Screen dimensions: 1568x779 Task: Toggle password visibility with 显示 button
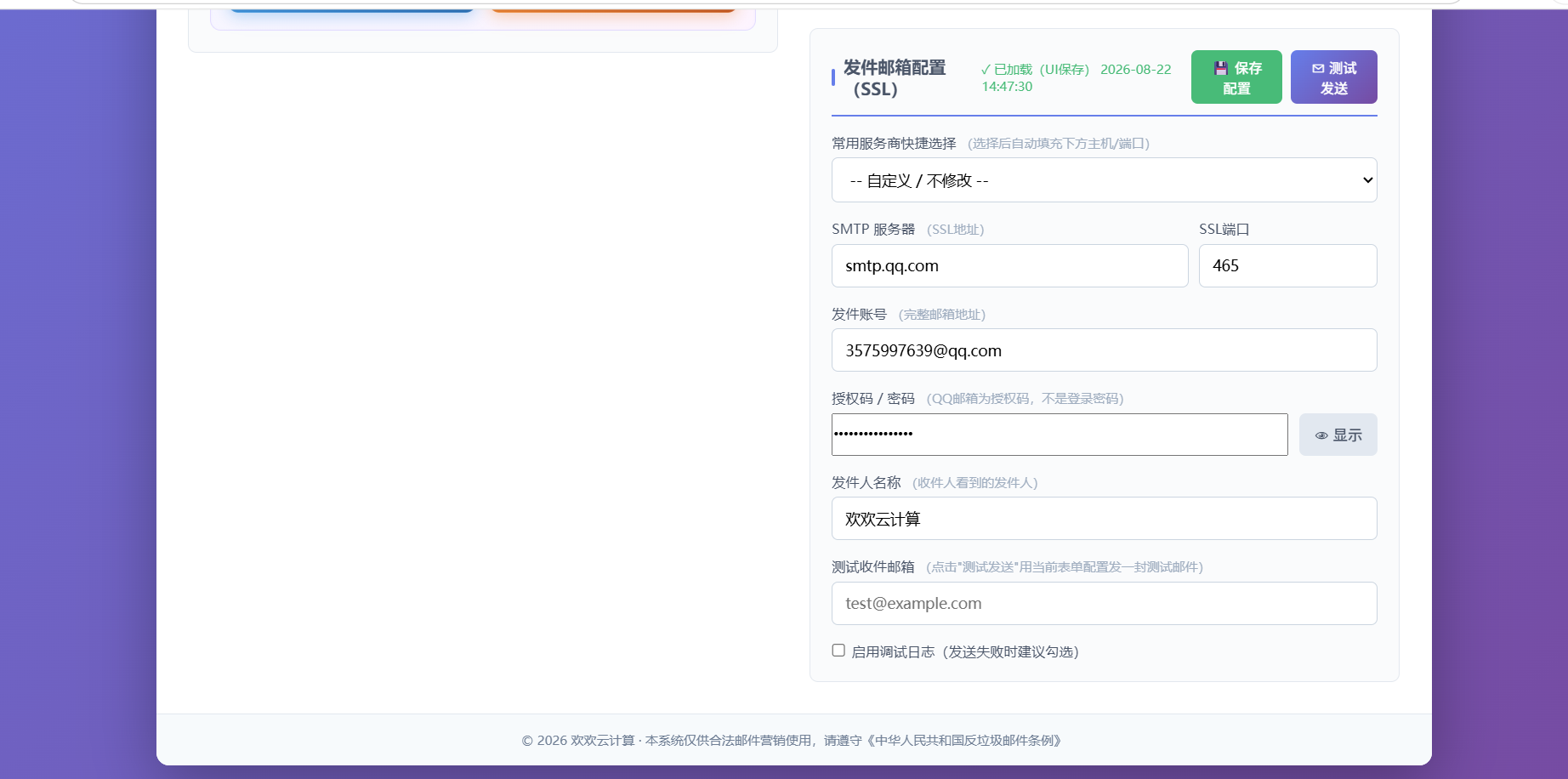click(1338, 435)
